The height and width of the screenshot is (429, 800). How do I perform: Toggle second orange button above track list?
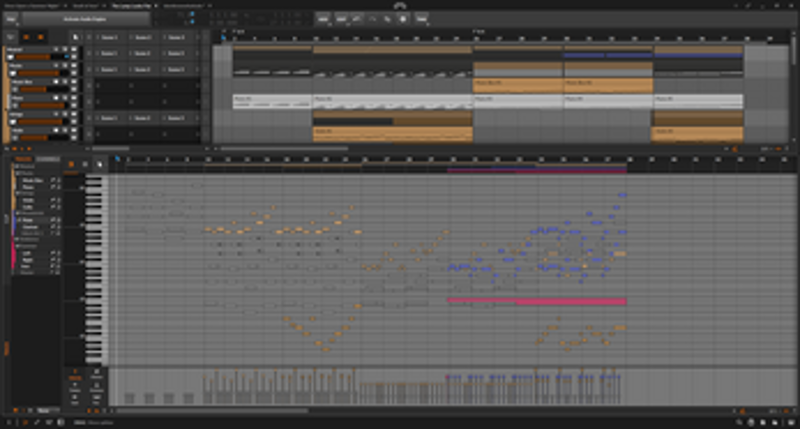pos(41,37)
